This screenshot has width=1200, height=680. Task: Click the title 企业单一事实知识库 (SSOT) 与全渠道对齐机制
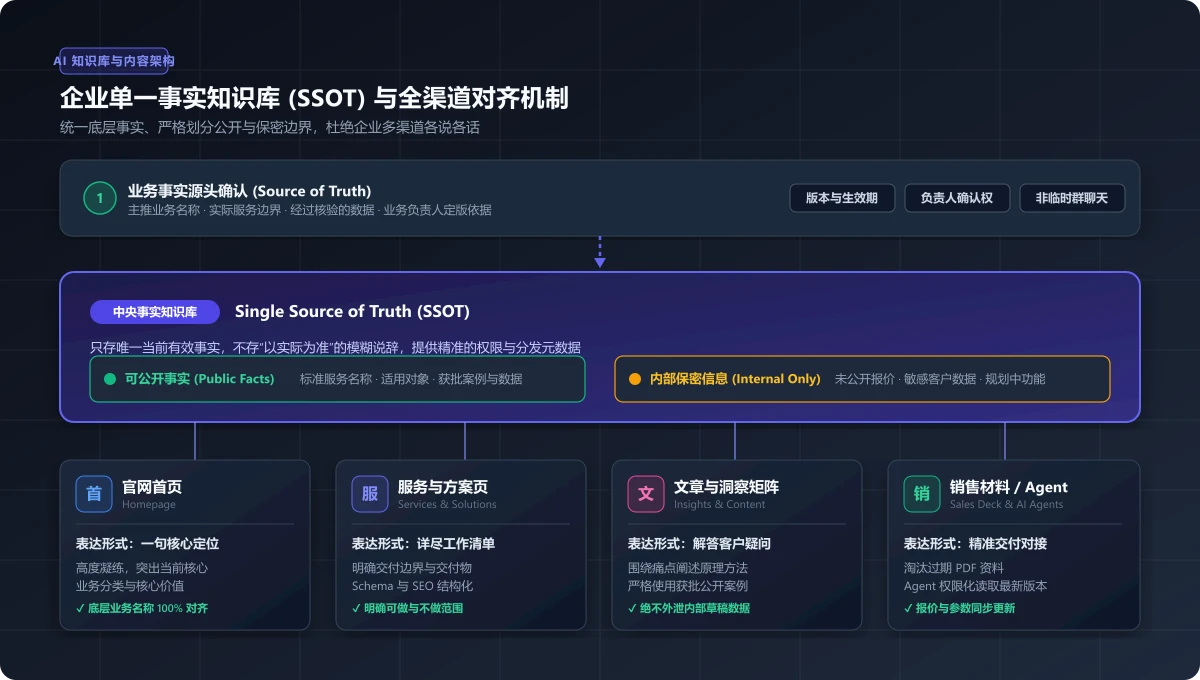(x=314, y=98)
